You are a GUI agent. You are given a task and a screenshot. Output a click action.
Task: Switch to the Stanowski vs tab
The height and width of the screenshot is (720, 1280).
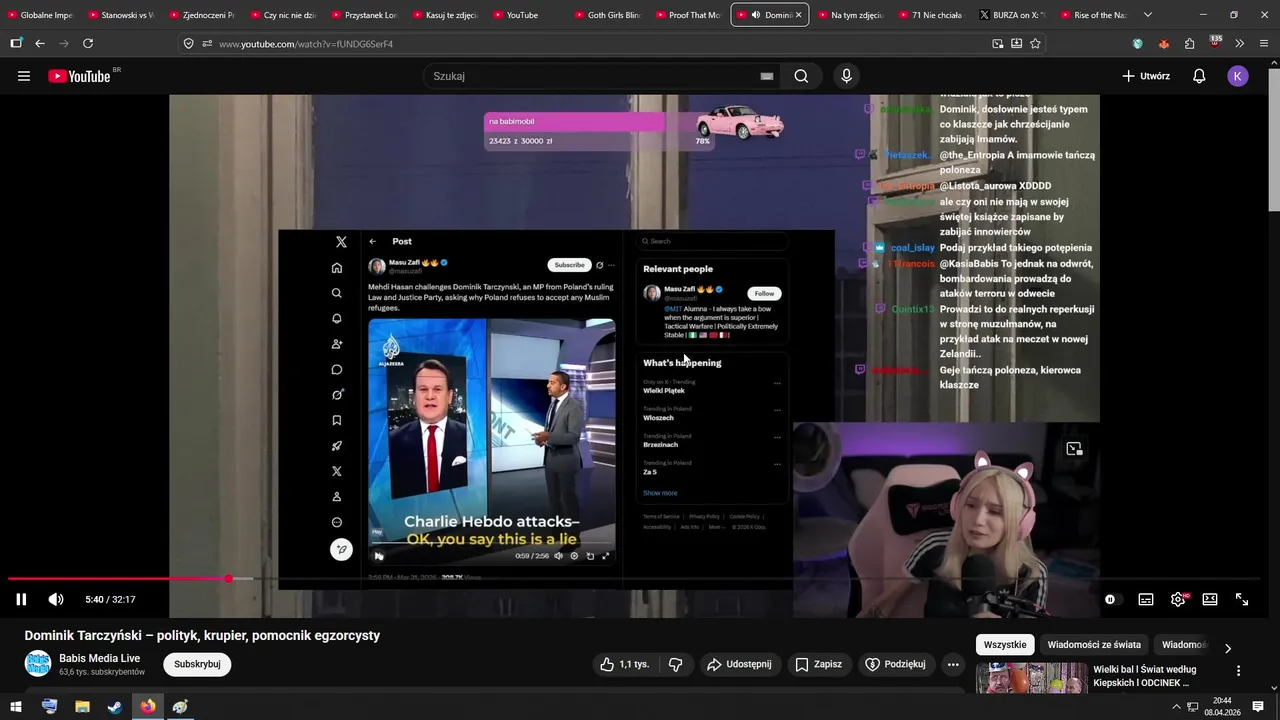[x=122, y=15]
